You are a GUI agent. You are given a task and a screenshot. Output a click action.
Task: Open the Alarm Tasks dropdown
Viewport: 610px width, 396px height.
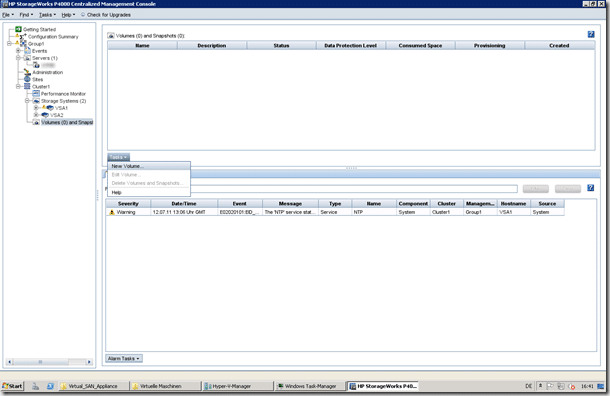tap(124, 358)
